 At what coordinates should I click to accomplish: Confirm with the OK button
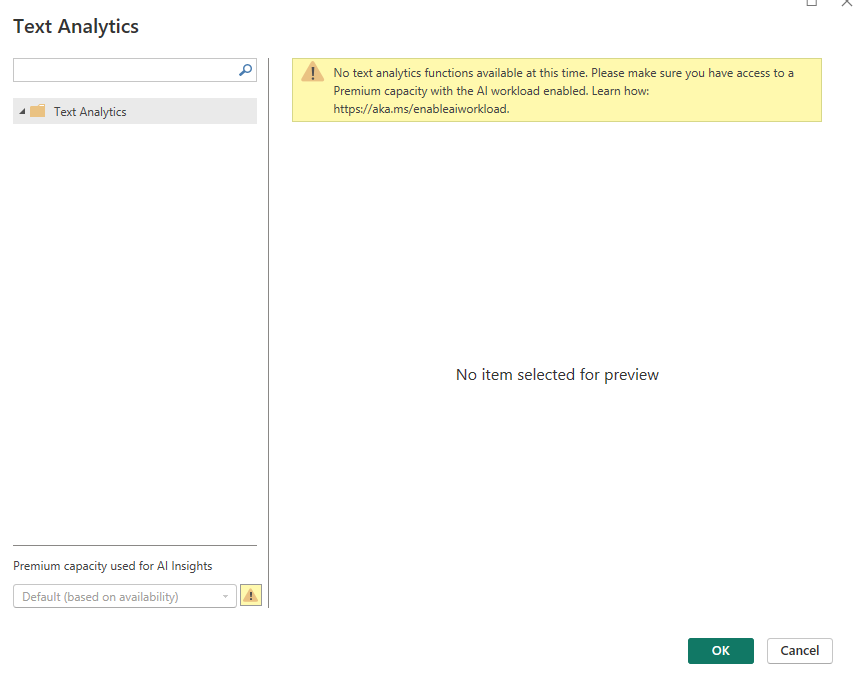(x=720, y=651)
